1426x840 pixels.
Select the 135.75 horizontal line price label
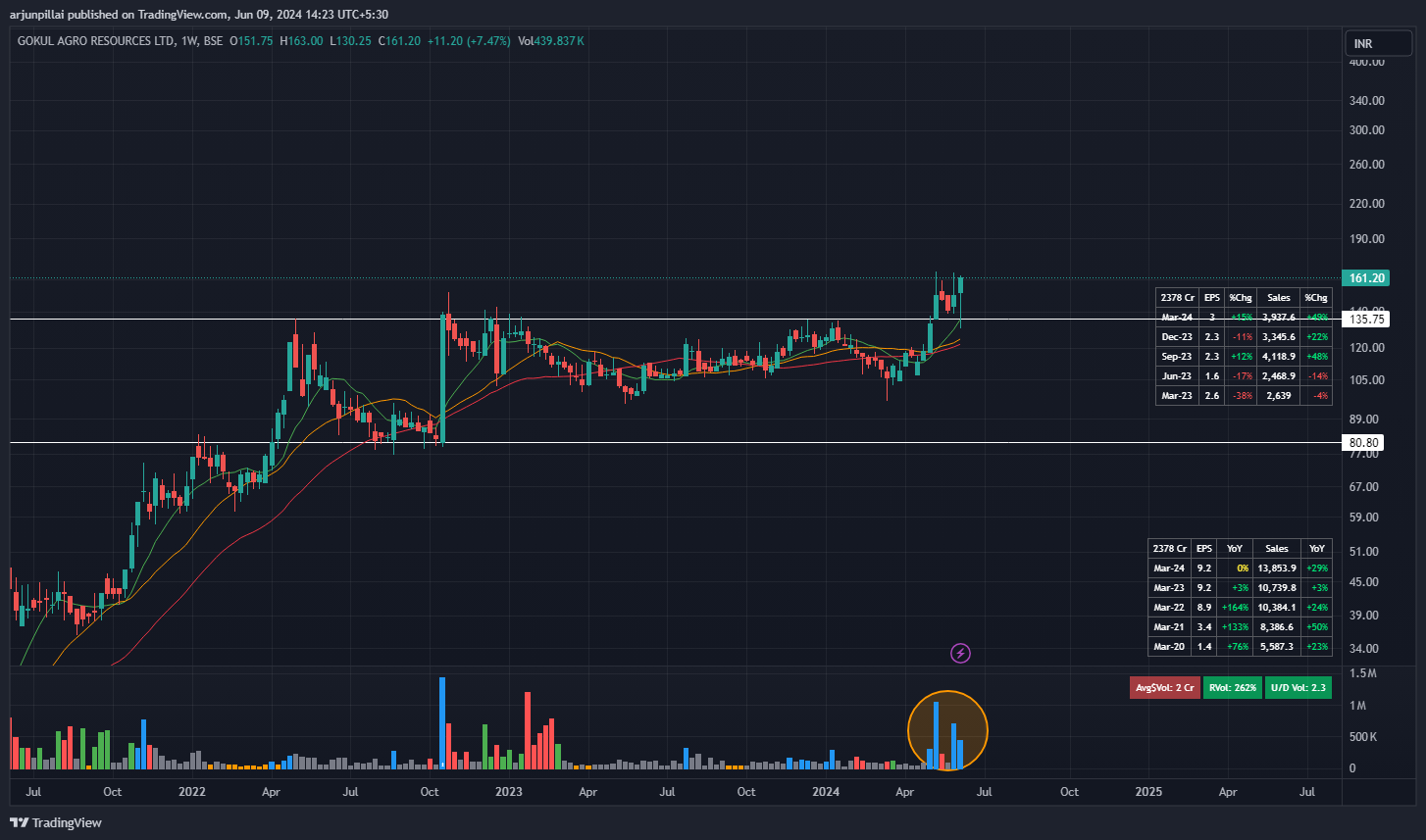tap(1365, 320)
